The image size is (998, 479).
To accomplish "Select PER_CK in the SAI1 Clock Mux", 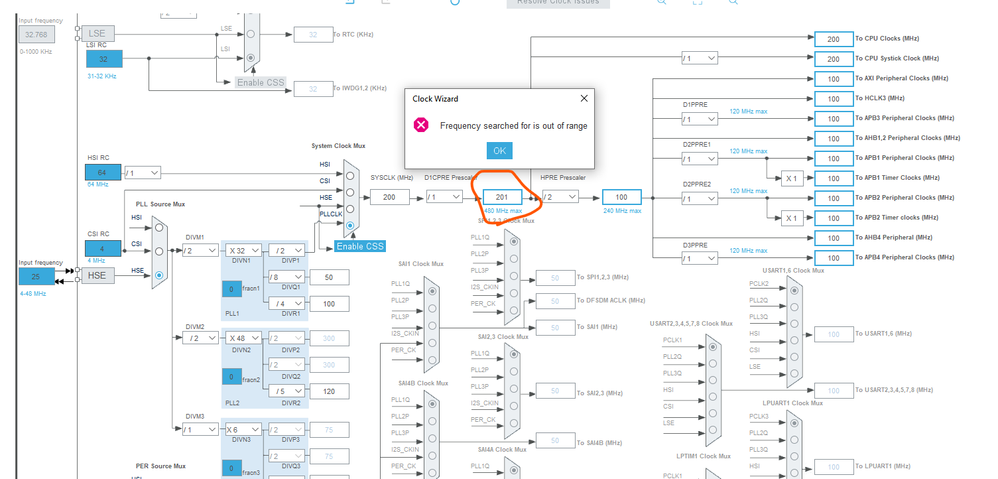I will 433,360.
